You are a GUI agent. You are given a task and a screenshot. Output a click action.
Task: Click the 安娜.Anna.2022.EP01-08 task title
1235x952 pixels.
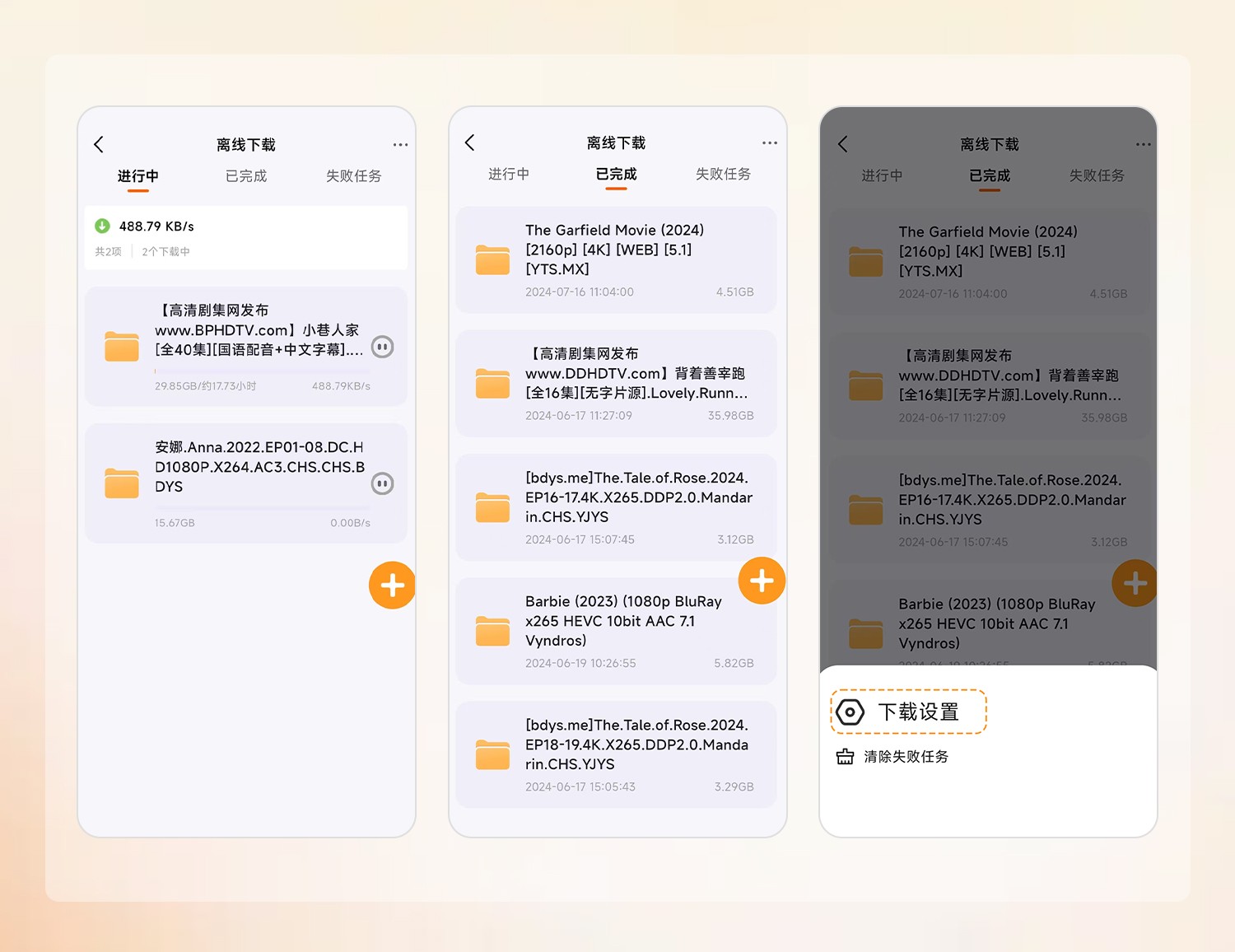click(260, 467)
